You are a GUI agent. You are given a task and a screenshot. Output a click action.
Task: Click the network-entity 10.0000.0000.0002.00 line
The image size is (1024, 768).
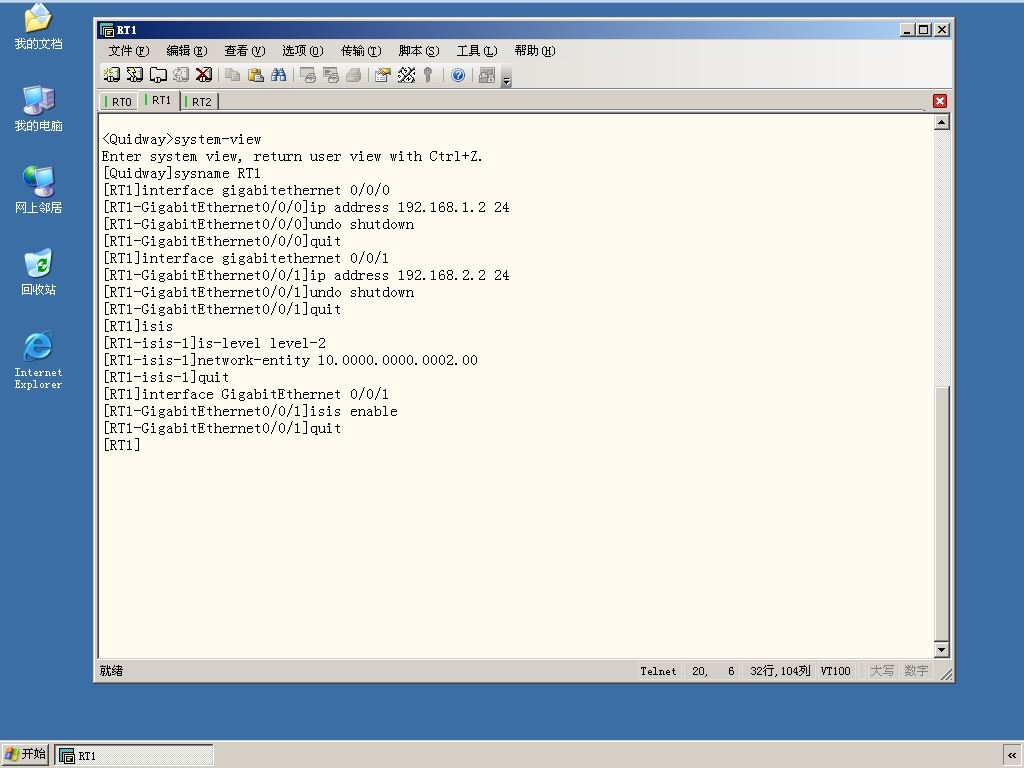(x=290, y=360)
